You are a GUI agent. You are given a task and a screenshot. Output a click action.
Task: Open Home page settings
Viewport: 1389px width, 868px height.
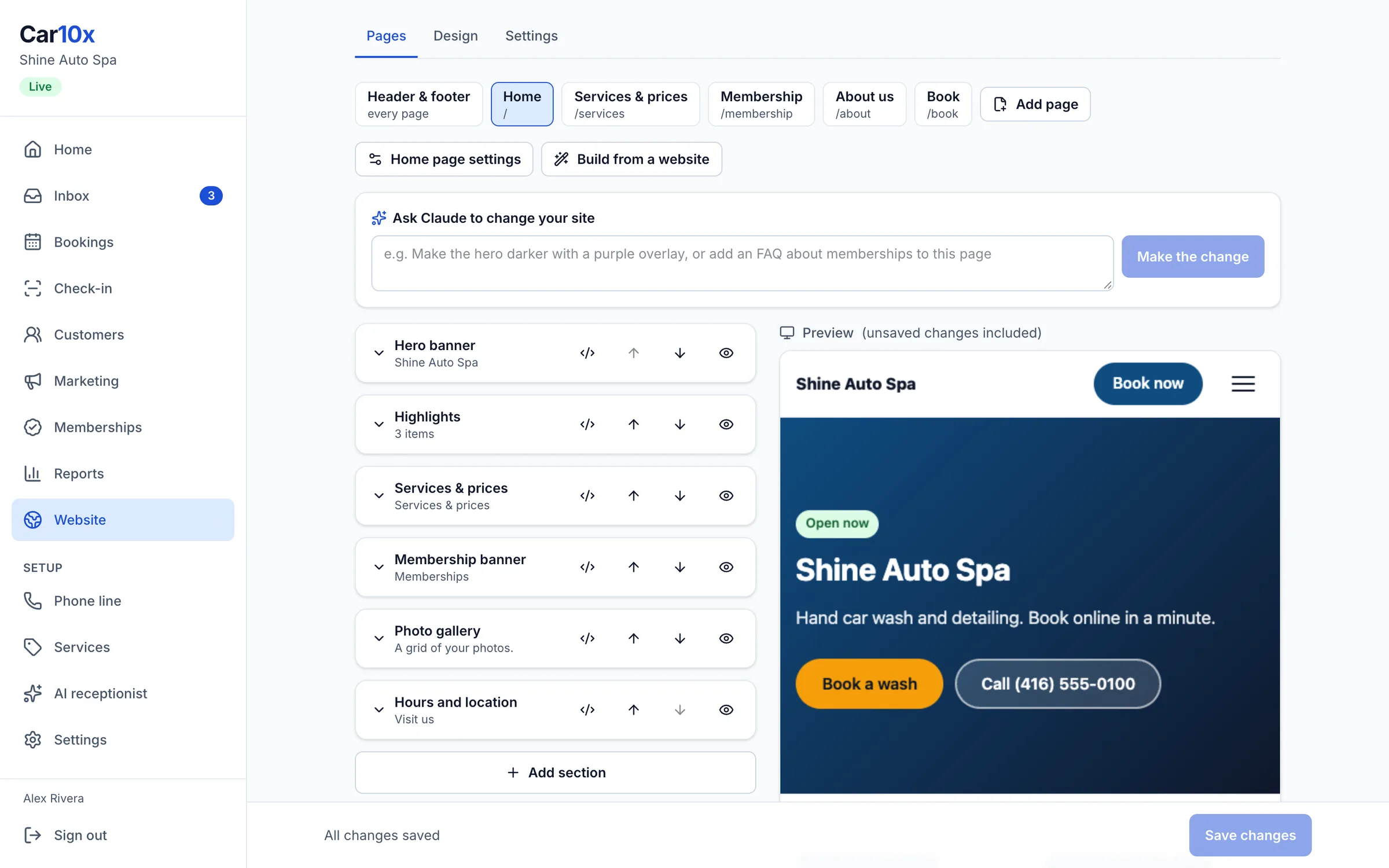[x=444, y=159]
